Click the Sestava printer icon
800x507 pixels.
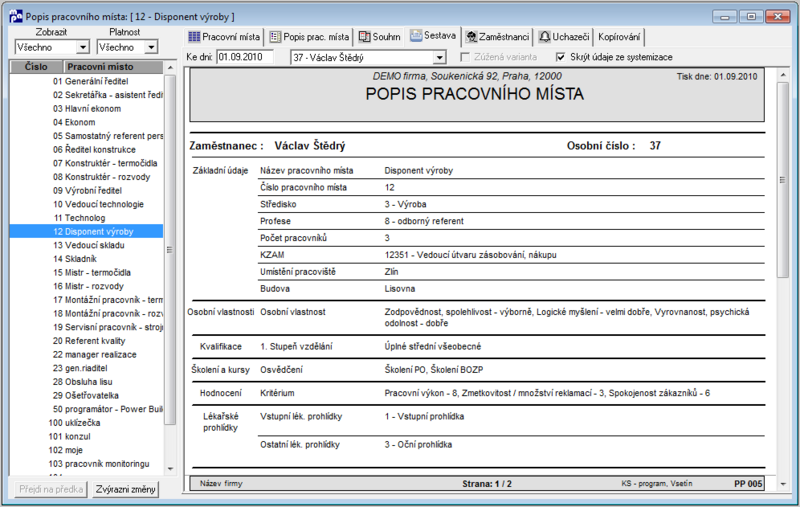coord(416,35)
